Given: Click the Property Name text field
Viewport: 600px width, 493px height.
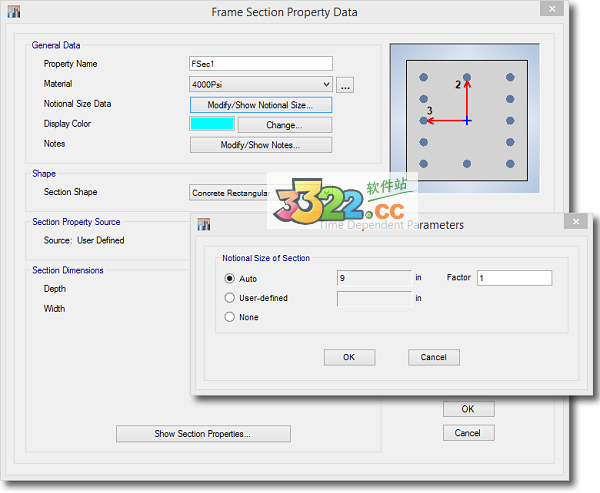Looking at the screenshot, I should click(261, 64).
